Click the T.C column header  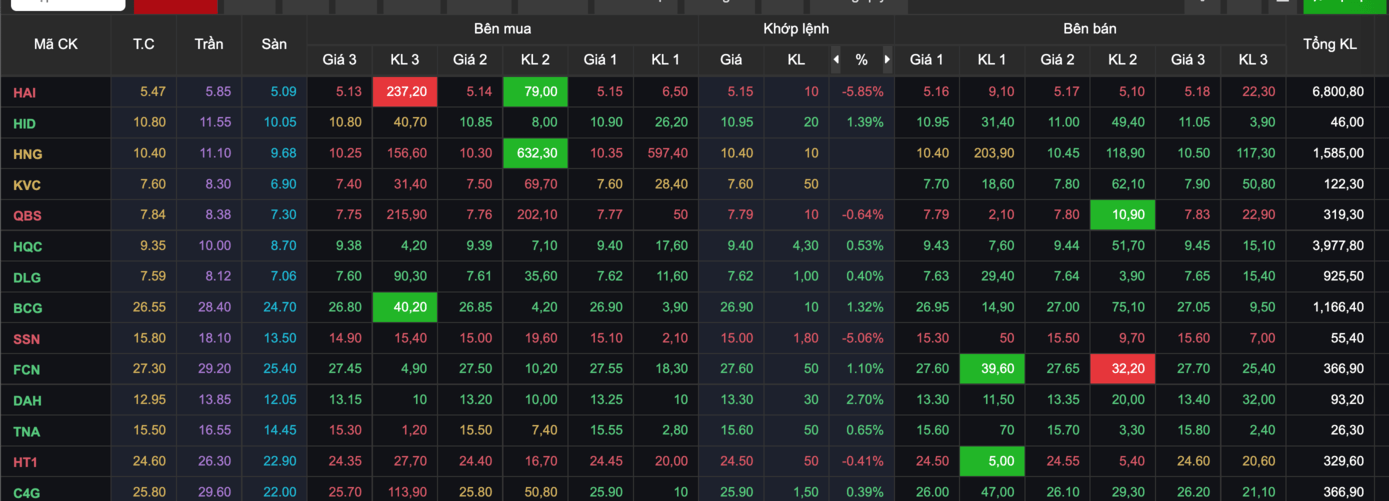pos(144,44)
